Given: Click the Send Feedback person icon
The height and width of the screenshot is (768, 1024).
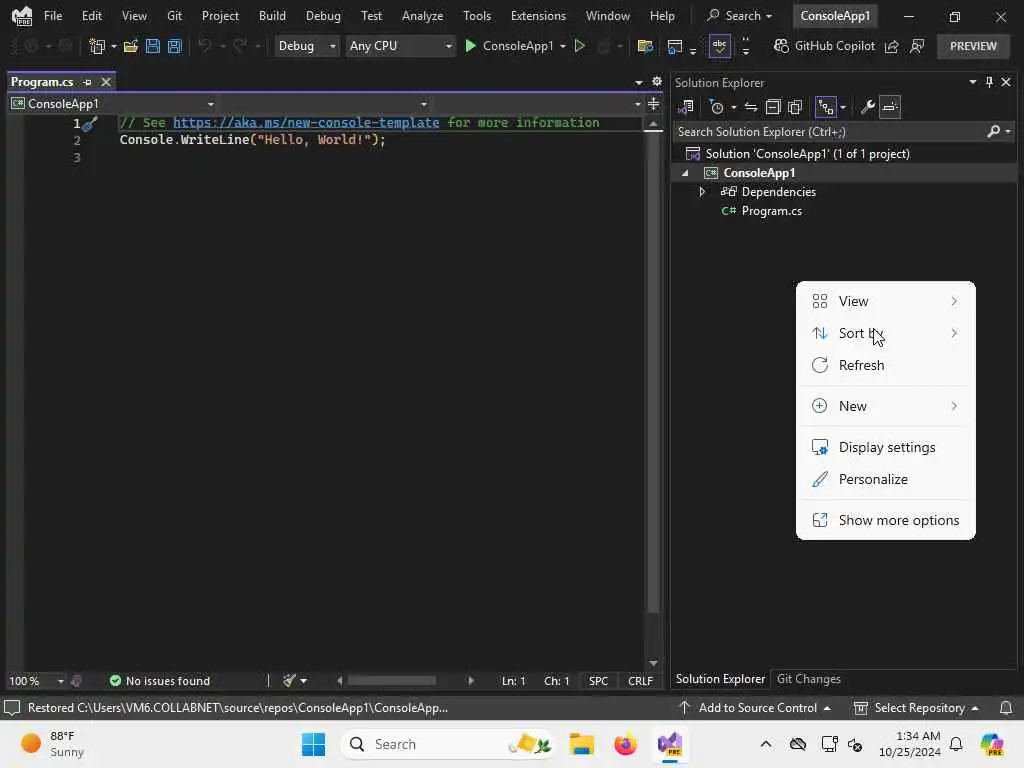Looking at the screenshot, I should click(917, 46).
